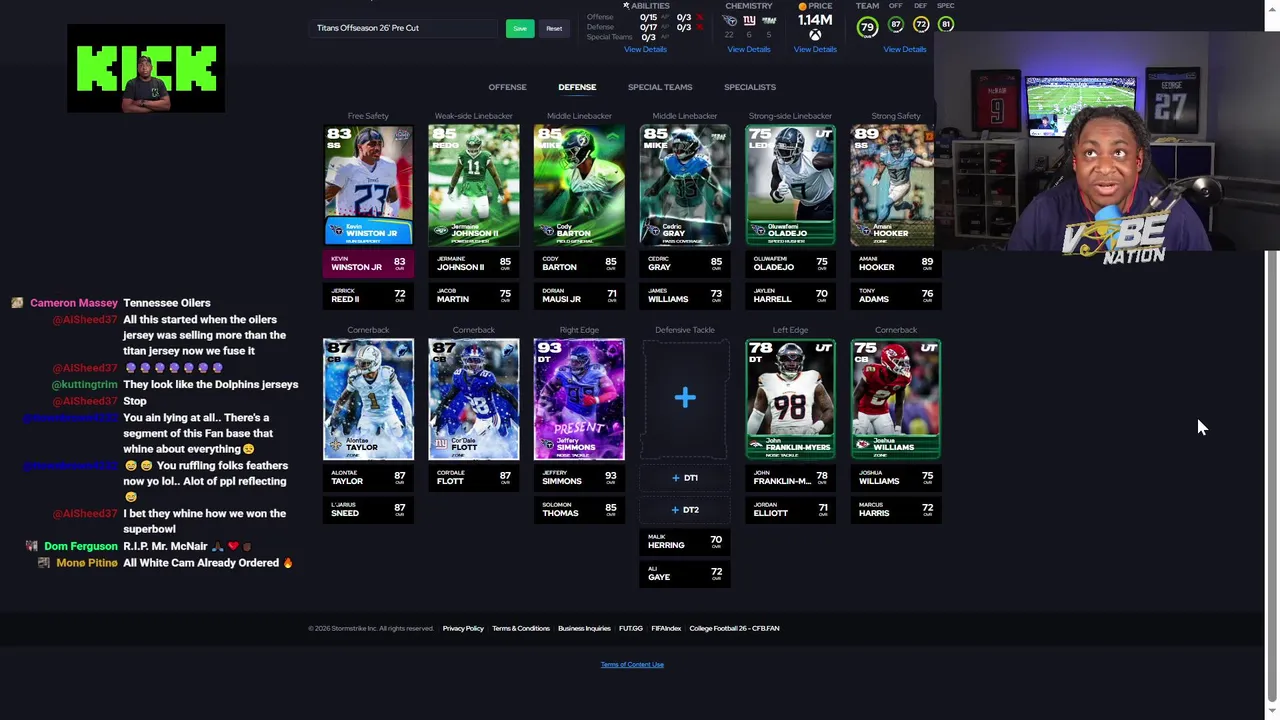Click the Abilities star icon

(626, 6)
